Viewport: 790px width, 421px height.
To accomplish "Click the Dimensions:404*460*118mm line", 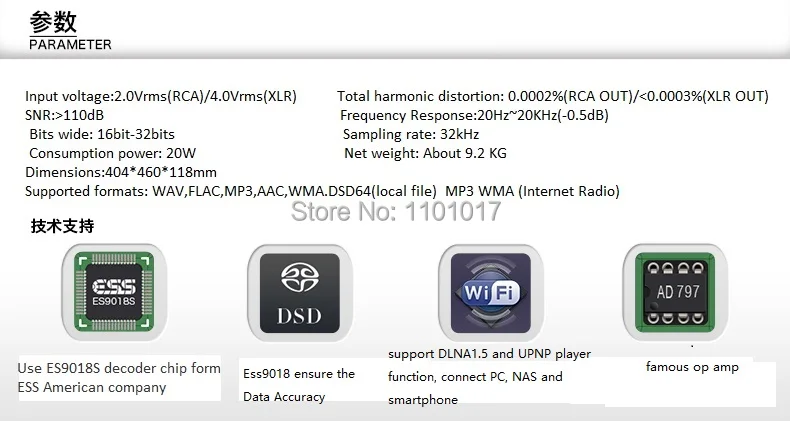I will (x=121, y=172).
